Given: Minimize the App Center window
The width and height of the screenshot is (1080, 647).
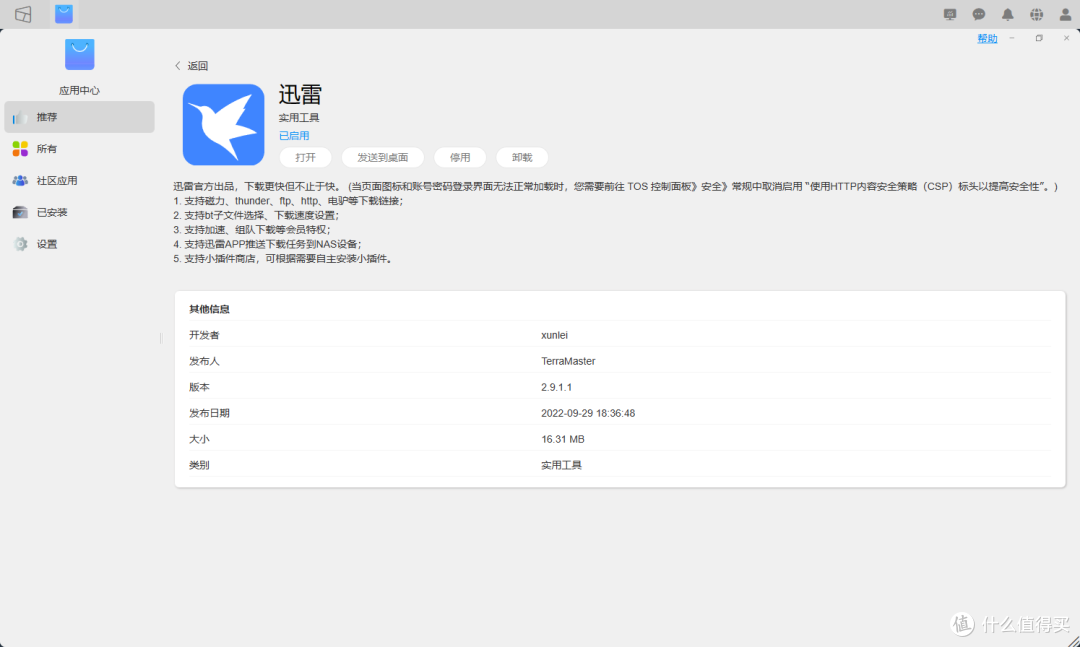Looking at the screenshot, I should 1012,39.
